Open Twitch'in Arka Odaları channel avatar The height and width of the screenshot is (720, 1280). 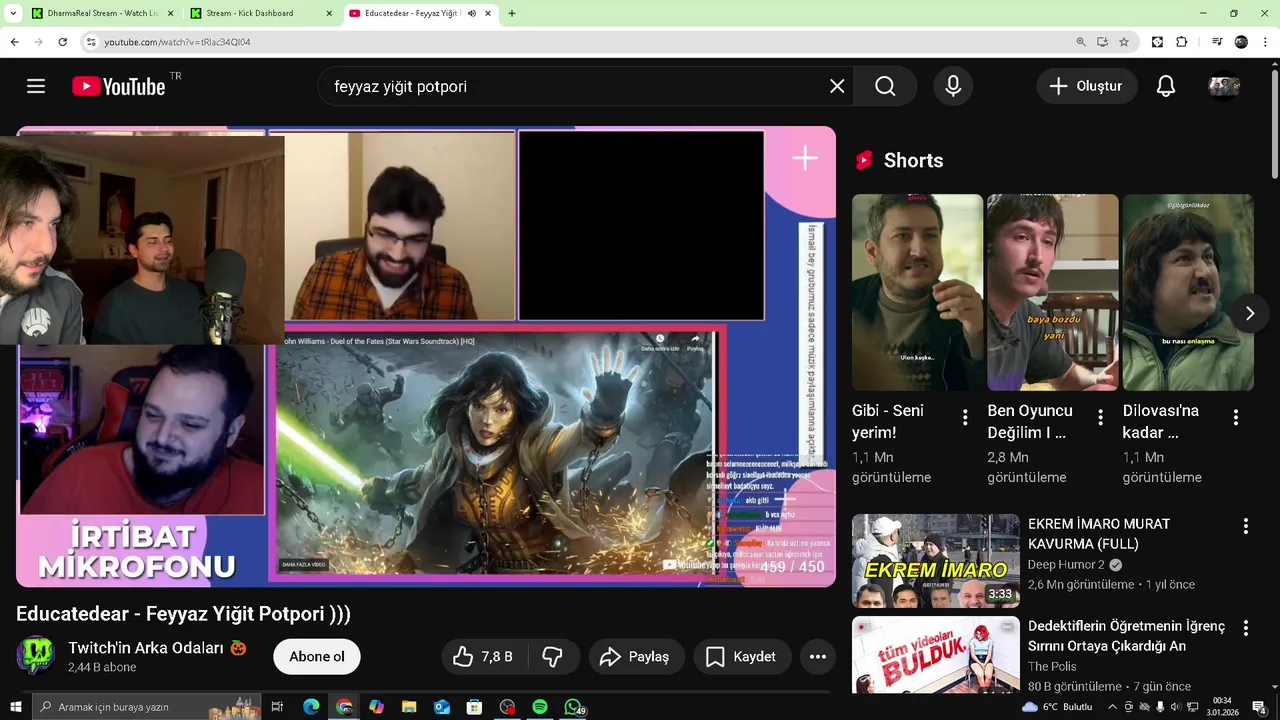click(35, 656)
